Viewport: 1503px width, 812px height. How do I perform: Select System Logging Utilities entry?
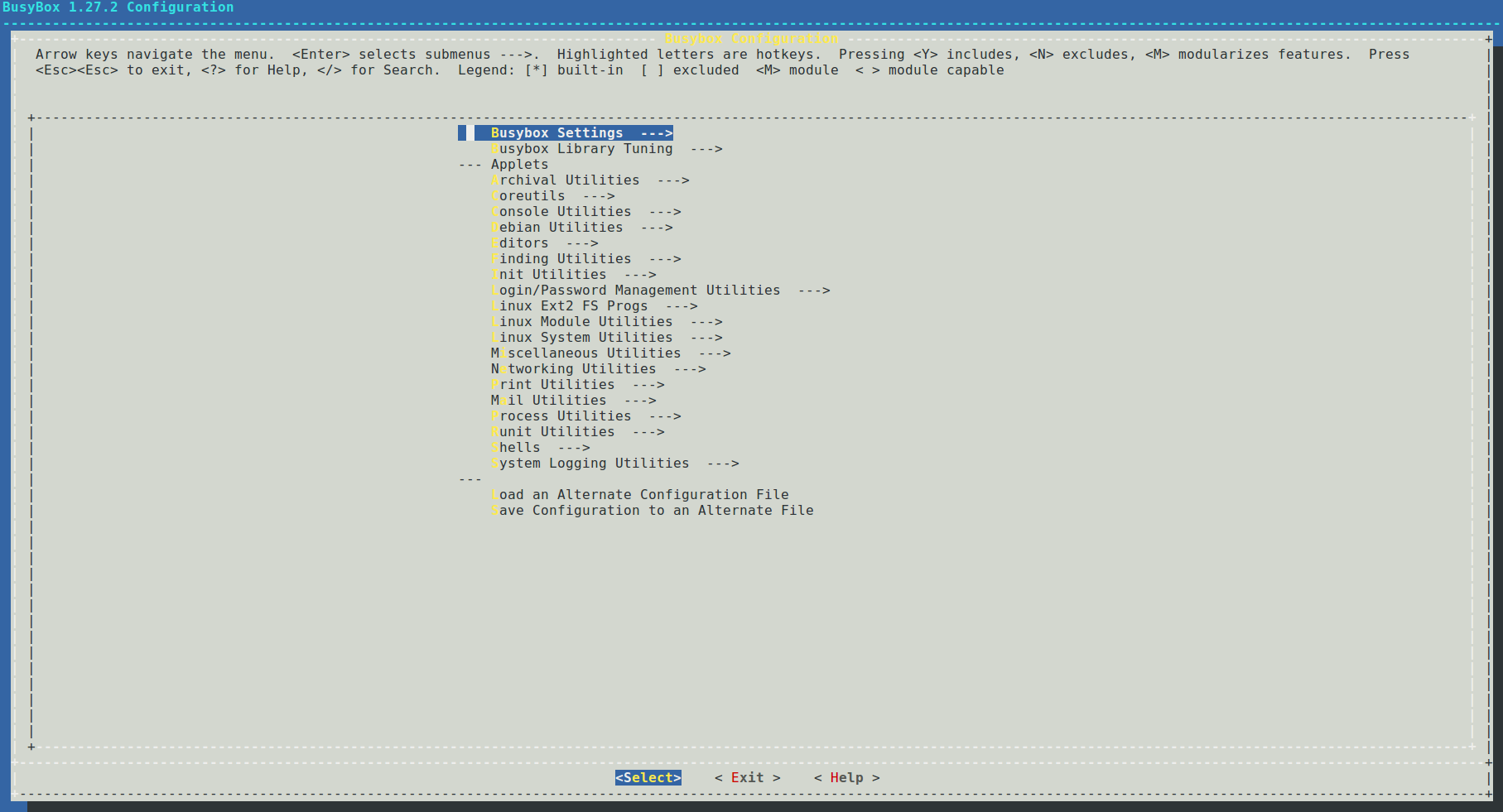[x=614, y=464]
